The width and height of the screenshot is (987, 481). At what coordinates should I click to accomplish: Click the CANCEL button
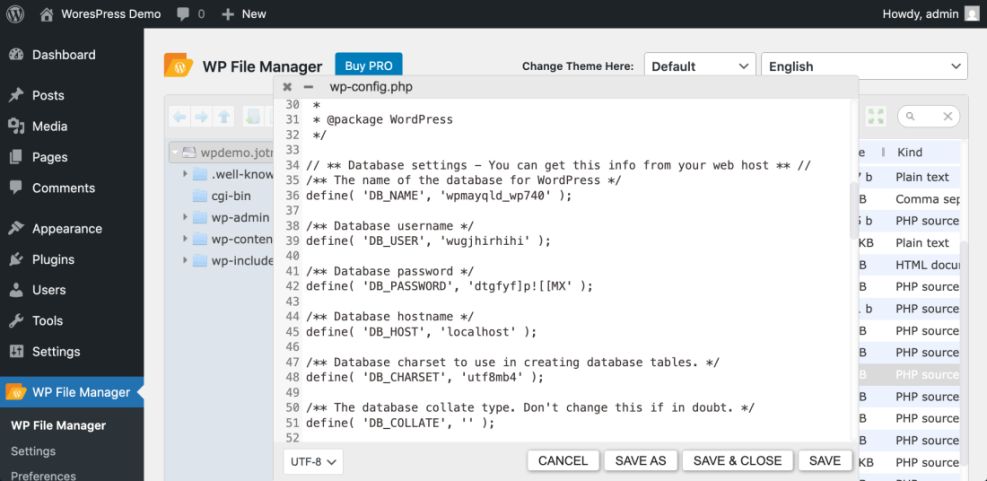(563, 461)
